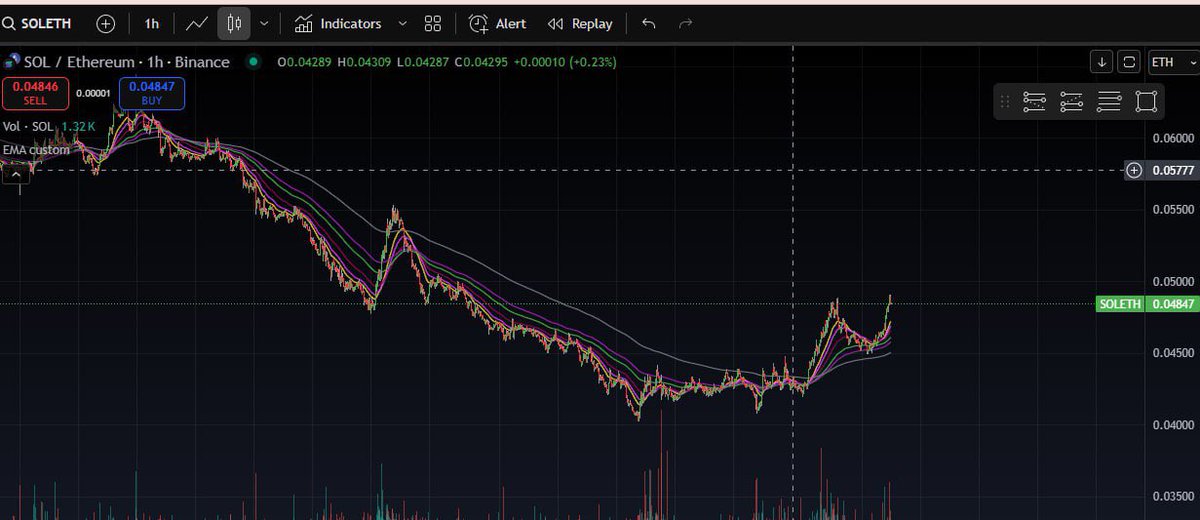Click the 0.04000 price scale label
1200x520 pixels.
pyautogui.click(x=1172, y=424)
